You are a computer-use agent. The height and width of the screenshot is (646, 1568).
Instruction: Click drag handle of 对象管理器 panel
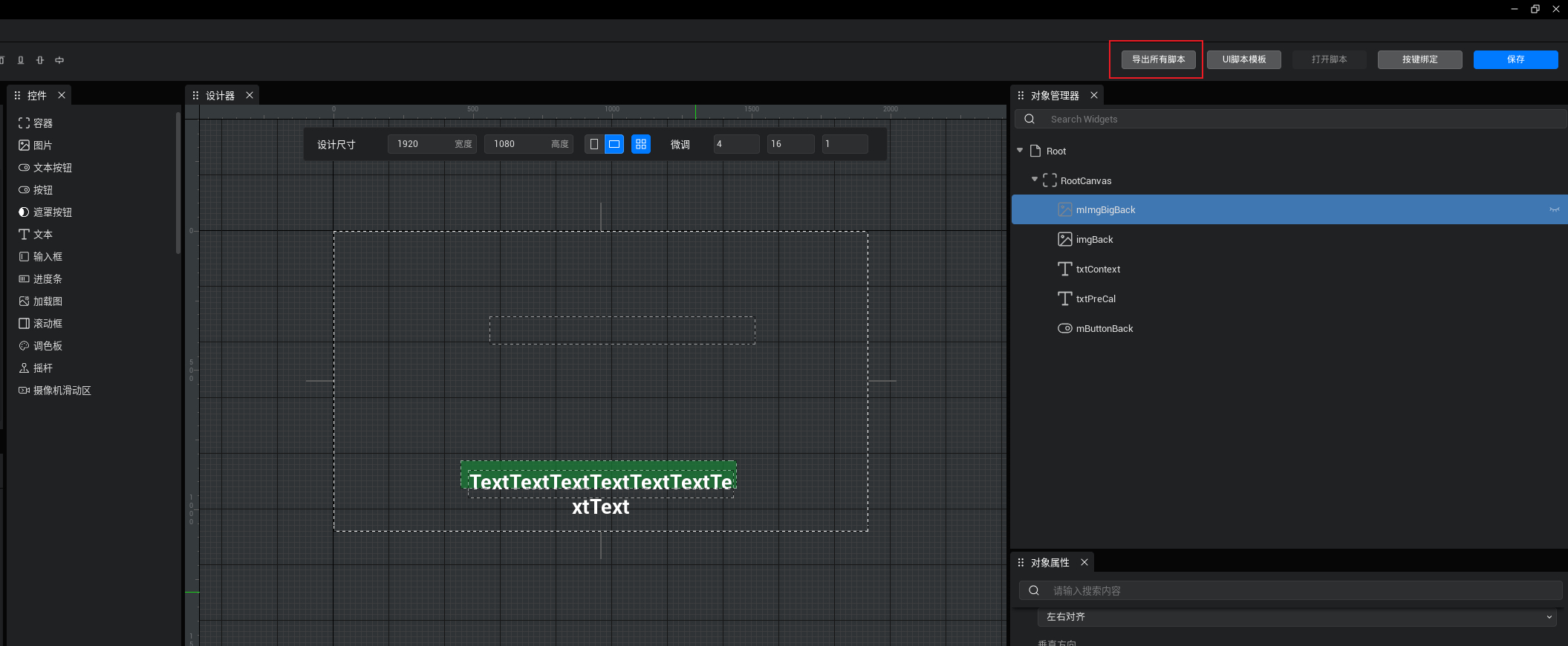pyautogui.click(x=1021, y=95)
